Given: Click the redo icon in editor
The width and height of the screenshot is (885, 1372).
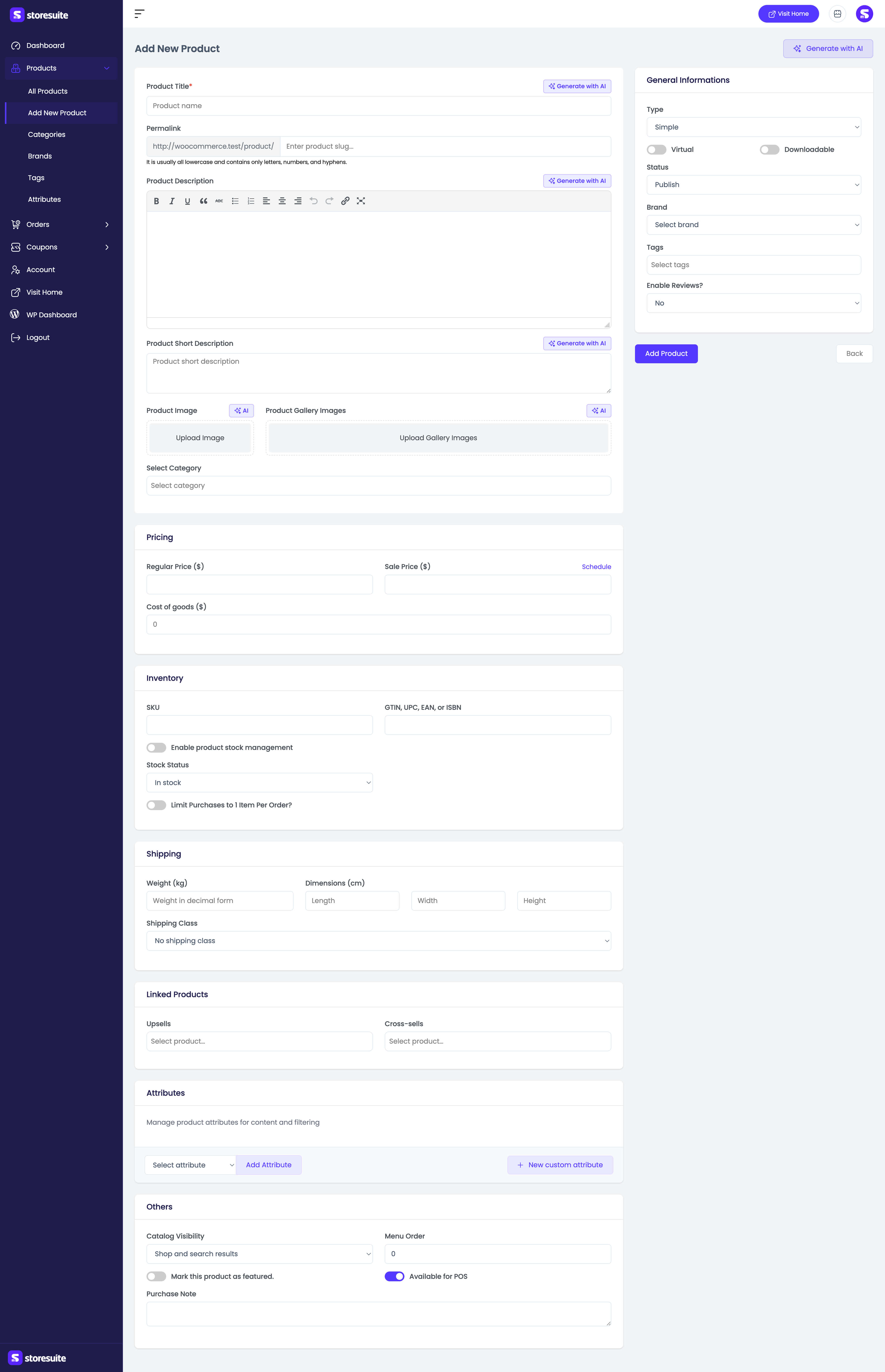Looking at the screenshot, I should click(x=329, y=201).
